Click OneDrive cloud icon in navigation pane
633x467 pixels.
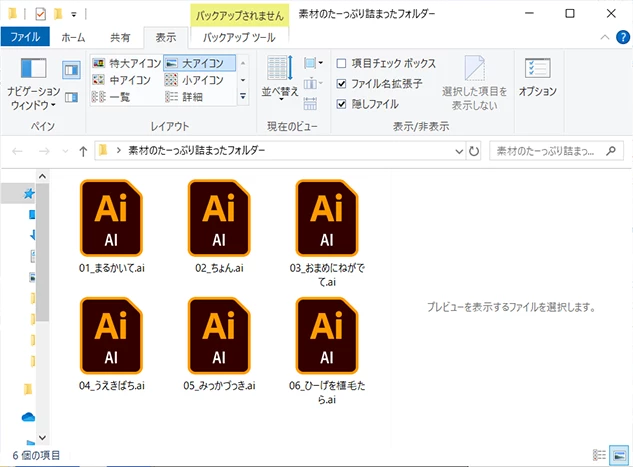(x=28, y=417)
